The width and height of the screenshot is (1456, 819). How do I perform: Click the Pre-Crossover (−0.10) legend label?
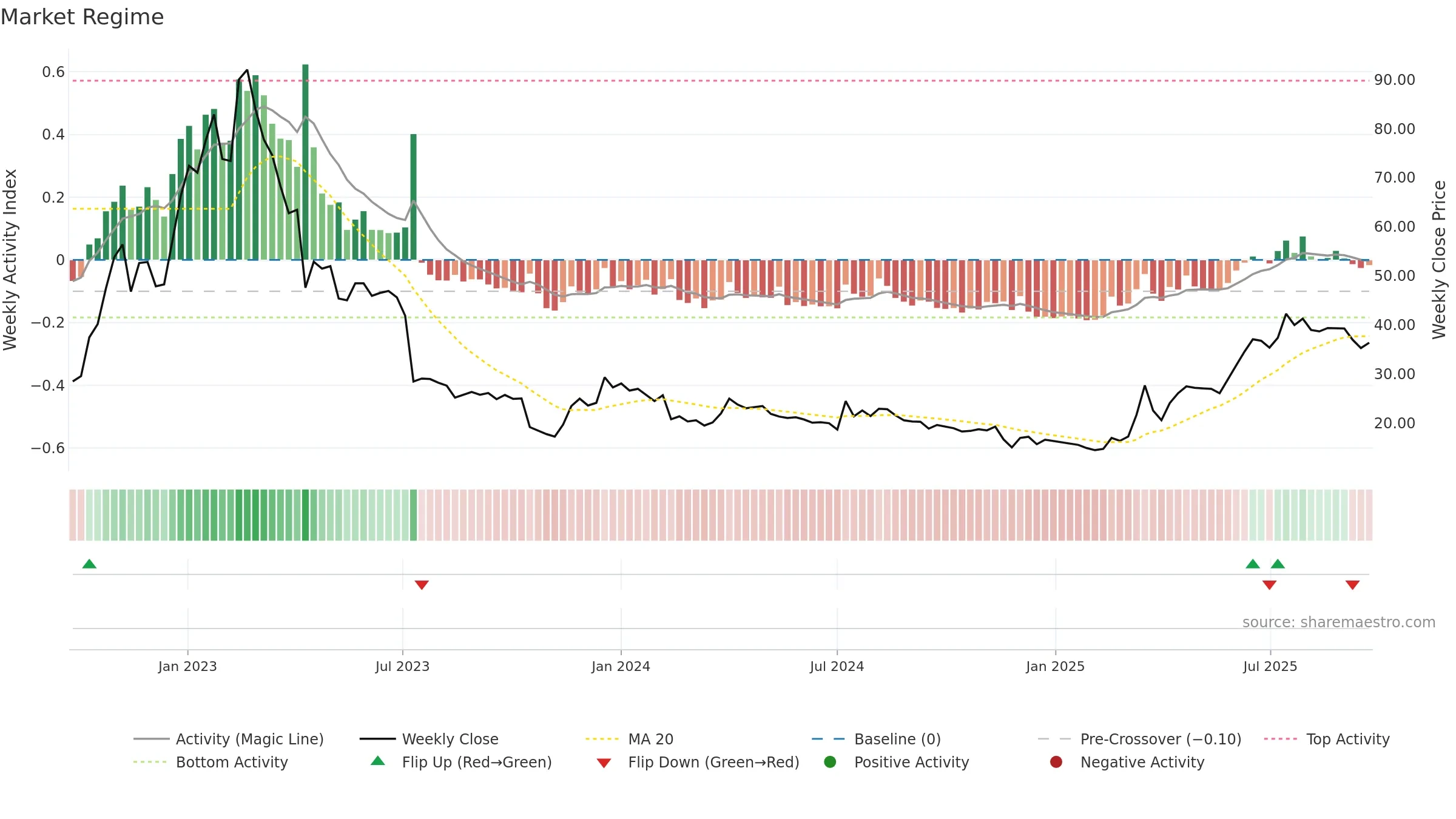pos(1161,739)
